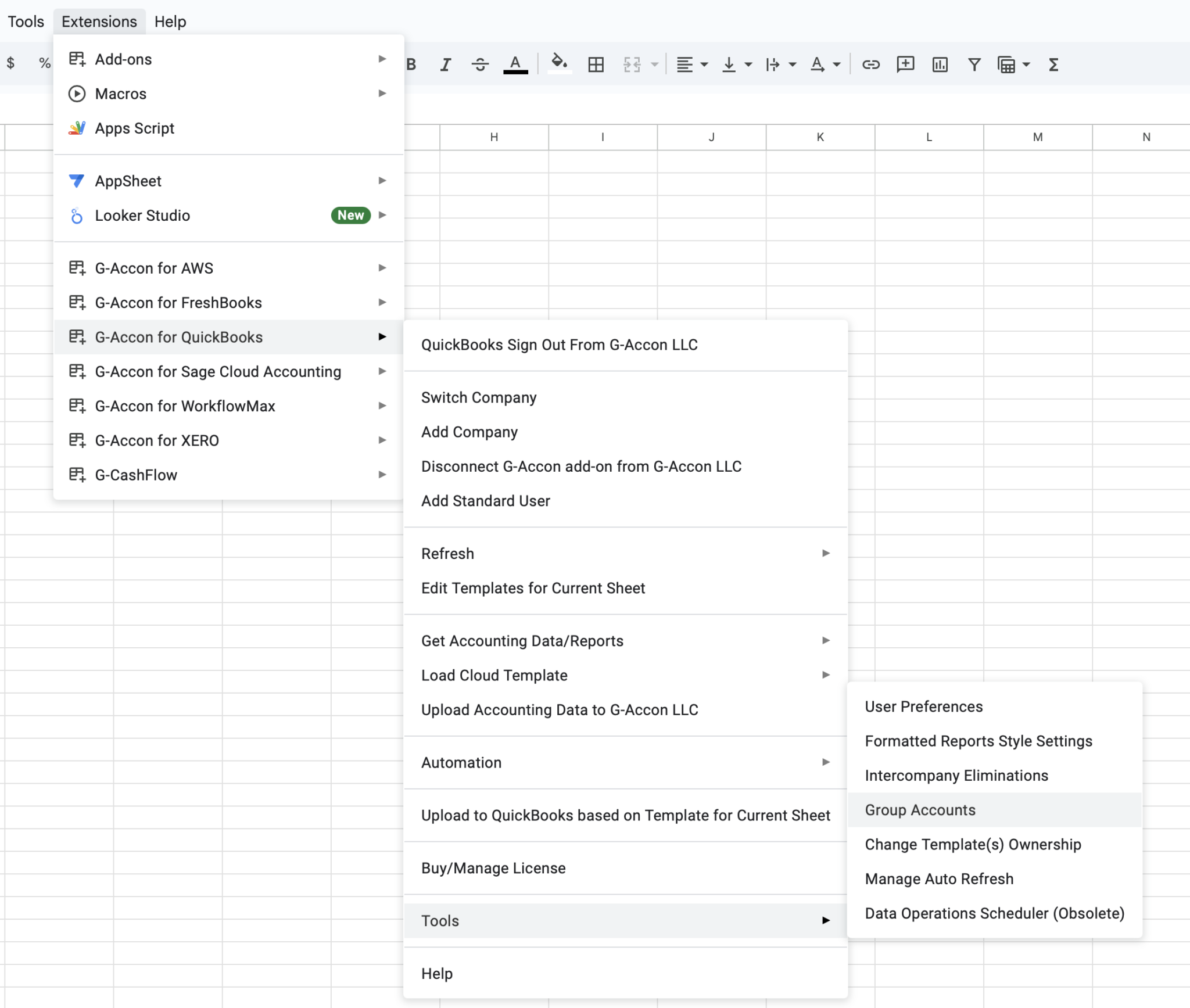The width and height of the screenshot is (1190, 1008).
Task: Click the Apps Script icon
Action: point(77,128)
